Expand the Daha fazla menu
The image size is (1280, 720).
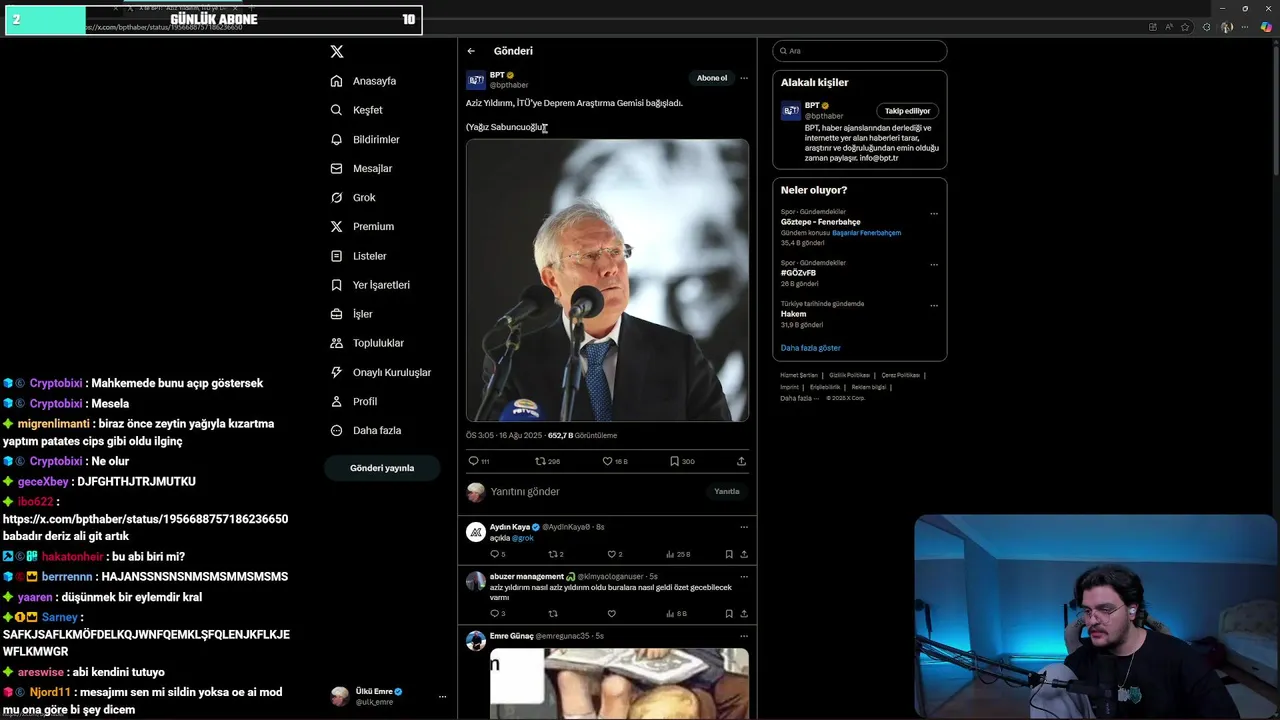[366, 430]
